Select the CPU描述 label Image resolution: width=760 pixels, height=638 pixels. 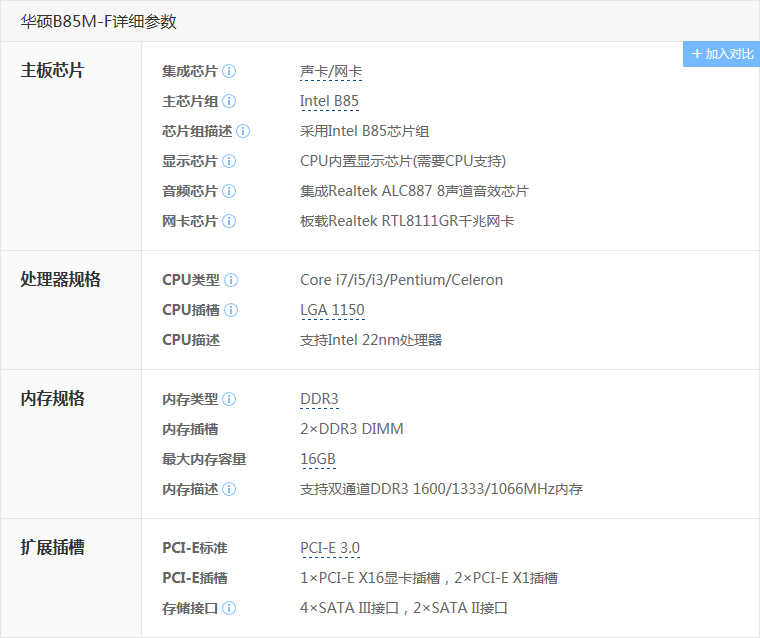click(191, 340)
